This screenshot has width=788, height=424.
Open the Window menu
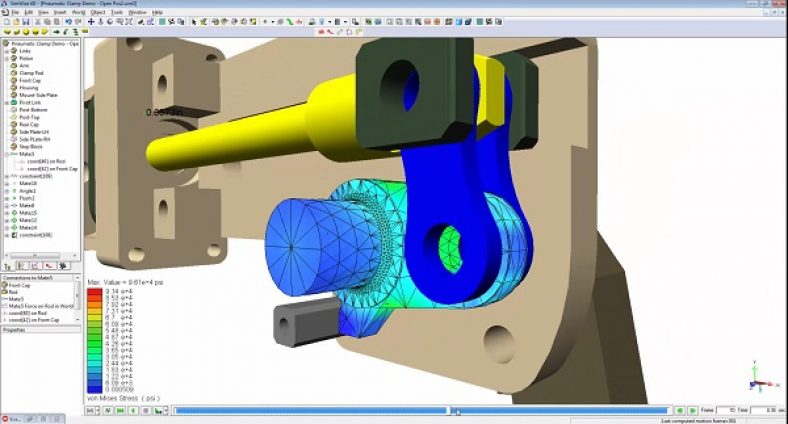coord(137,12)
